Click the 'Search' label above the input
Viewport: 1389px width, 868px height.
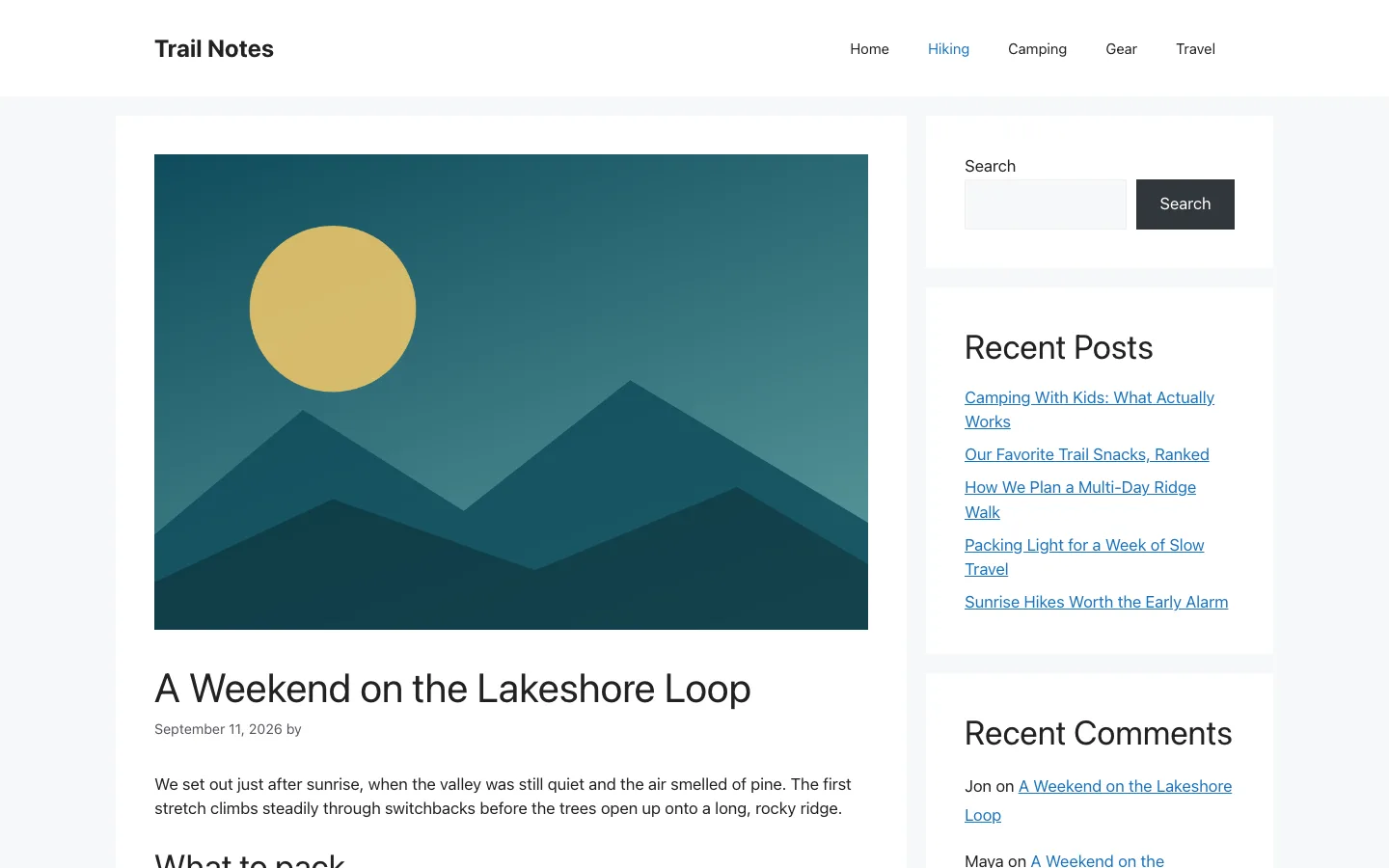tap(990, 166)
